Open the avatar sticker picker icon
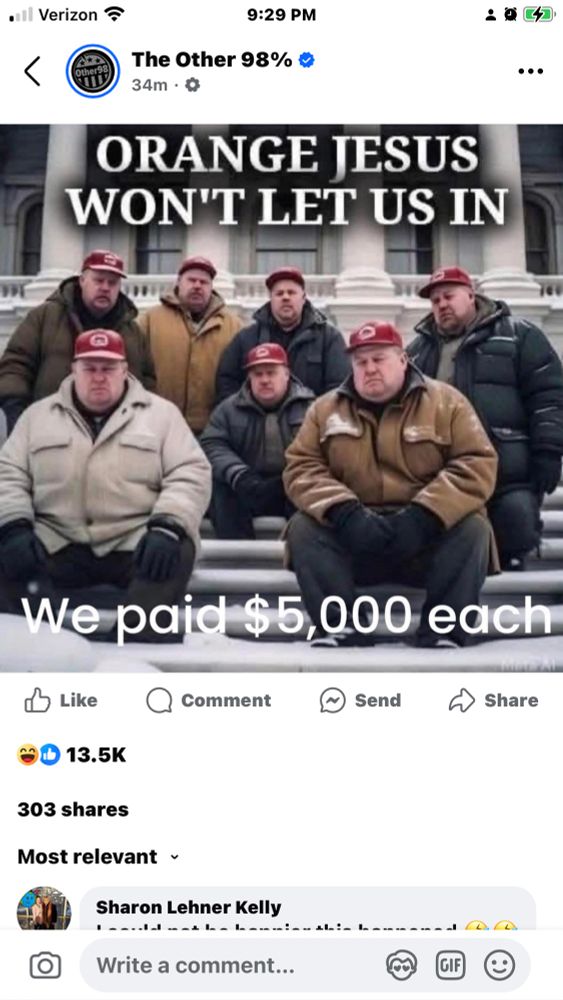Image resolution: width=563 pixels, height=1000 pixels. pos(402,966)
